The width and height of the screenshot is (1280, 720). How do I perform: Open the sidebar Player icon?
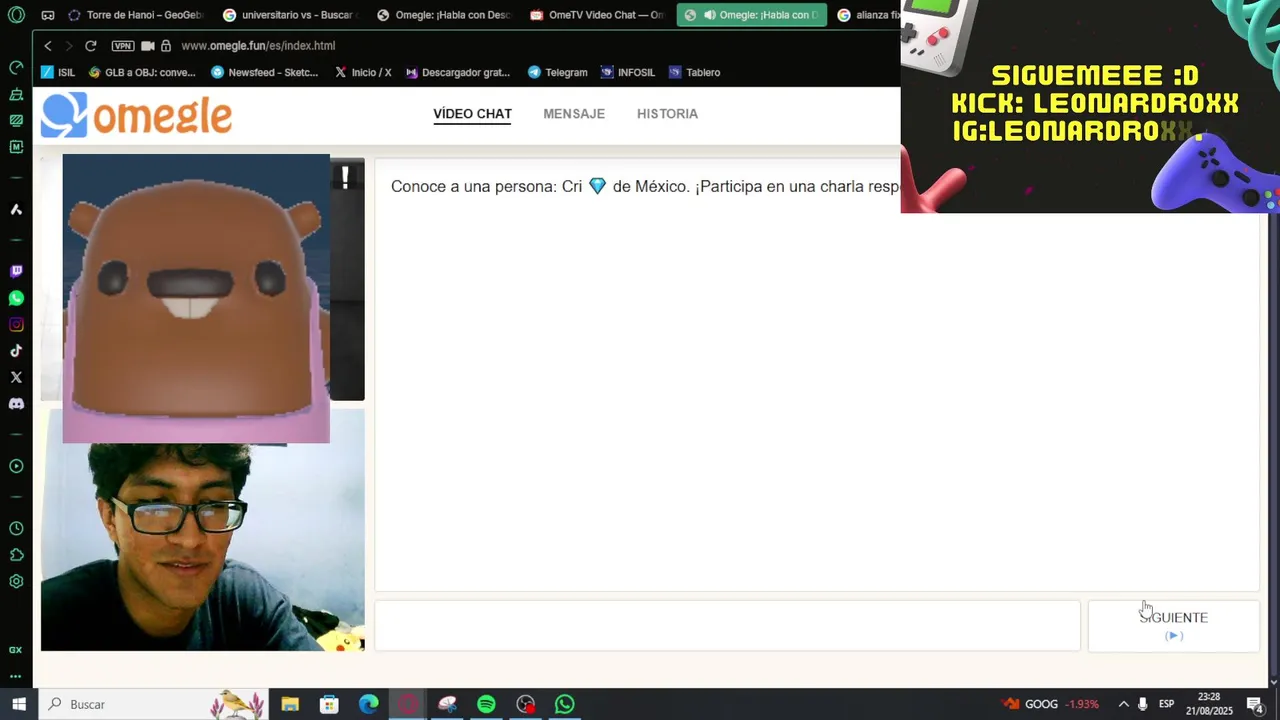[16, 466]
